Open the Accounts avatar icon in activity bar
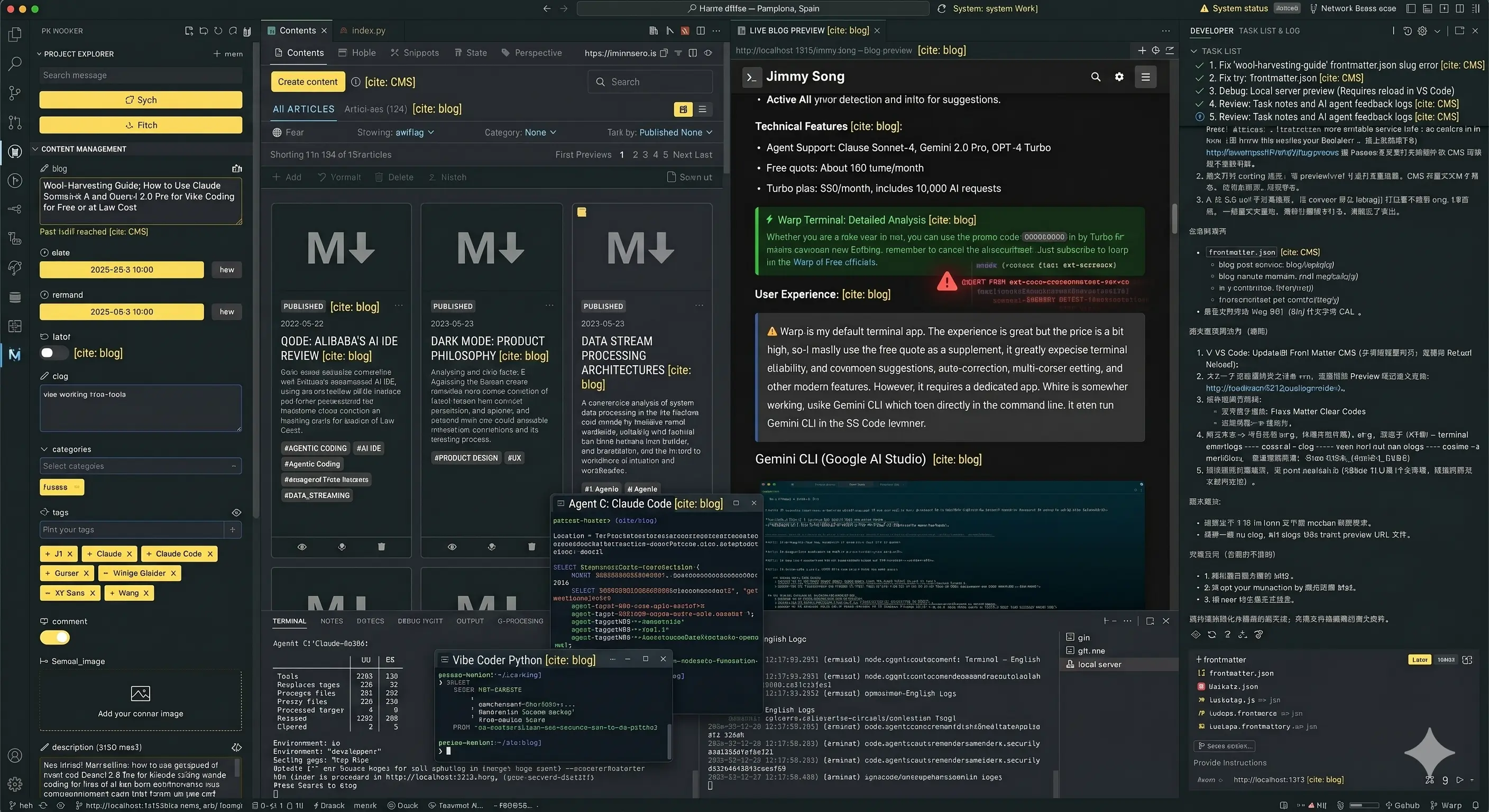The width and height of the screenshot is (1489, 812). point(15,755)
